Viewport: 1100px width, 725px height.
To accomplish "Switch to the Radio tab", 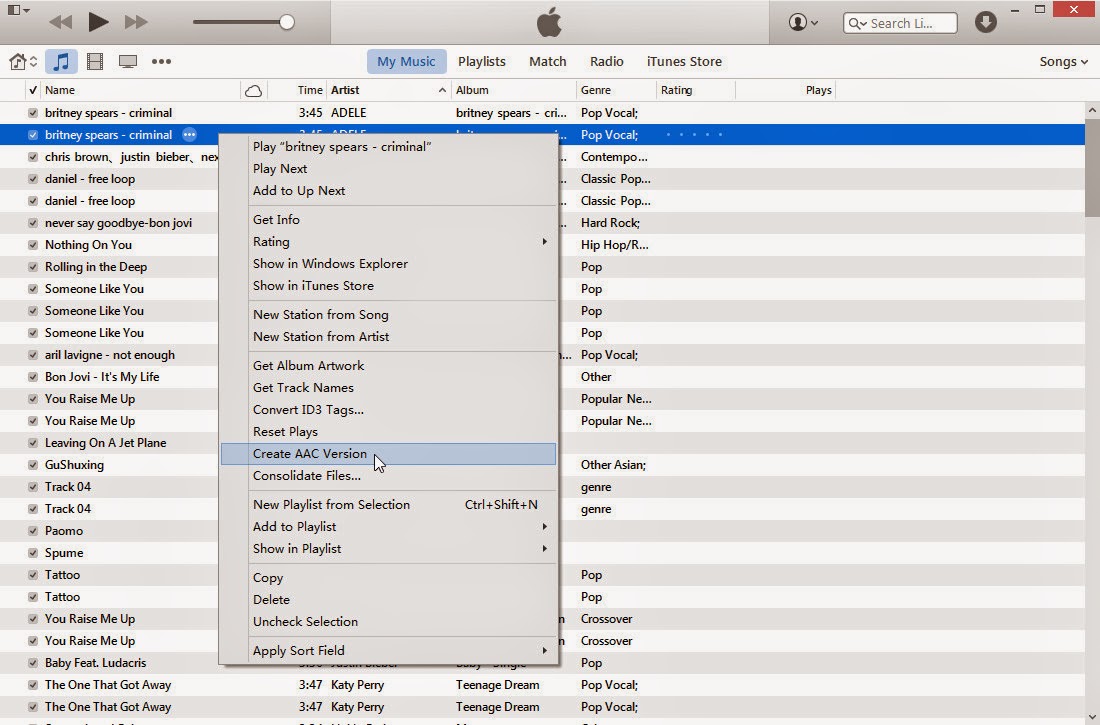I will click(607, 62).
